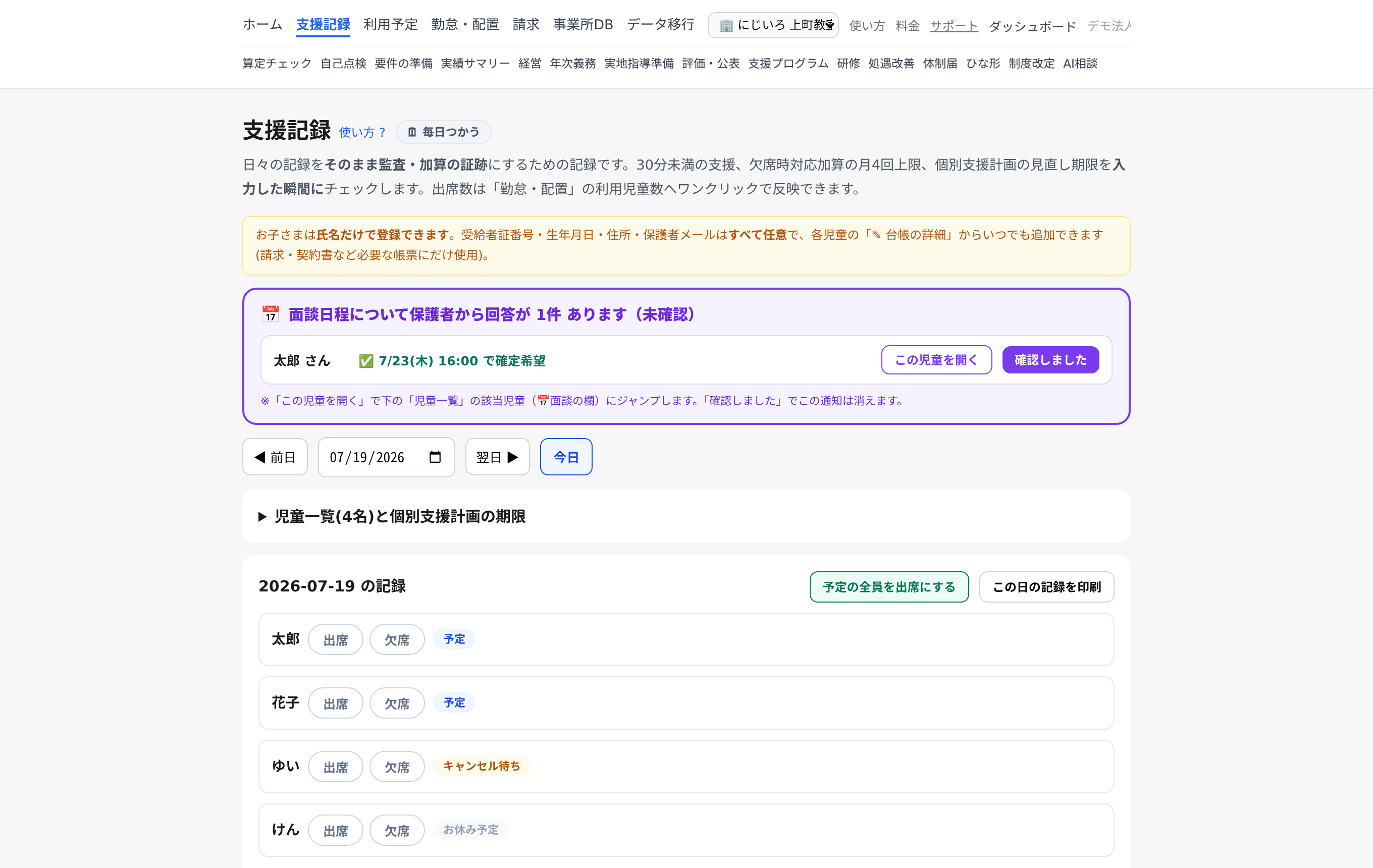Go to next day with 翌日 ▶

point(497,457)
